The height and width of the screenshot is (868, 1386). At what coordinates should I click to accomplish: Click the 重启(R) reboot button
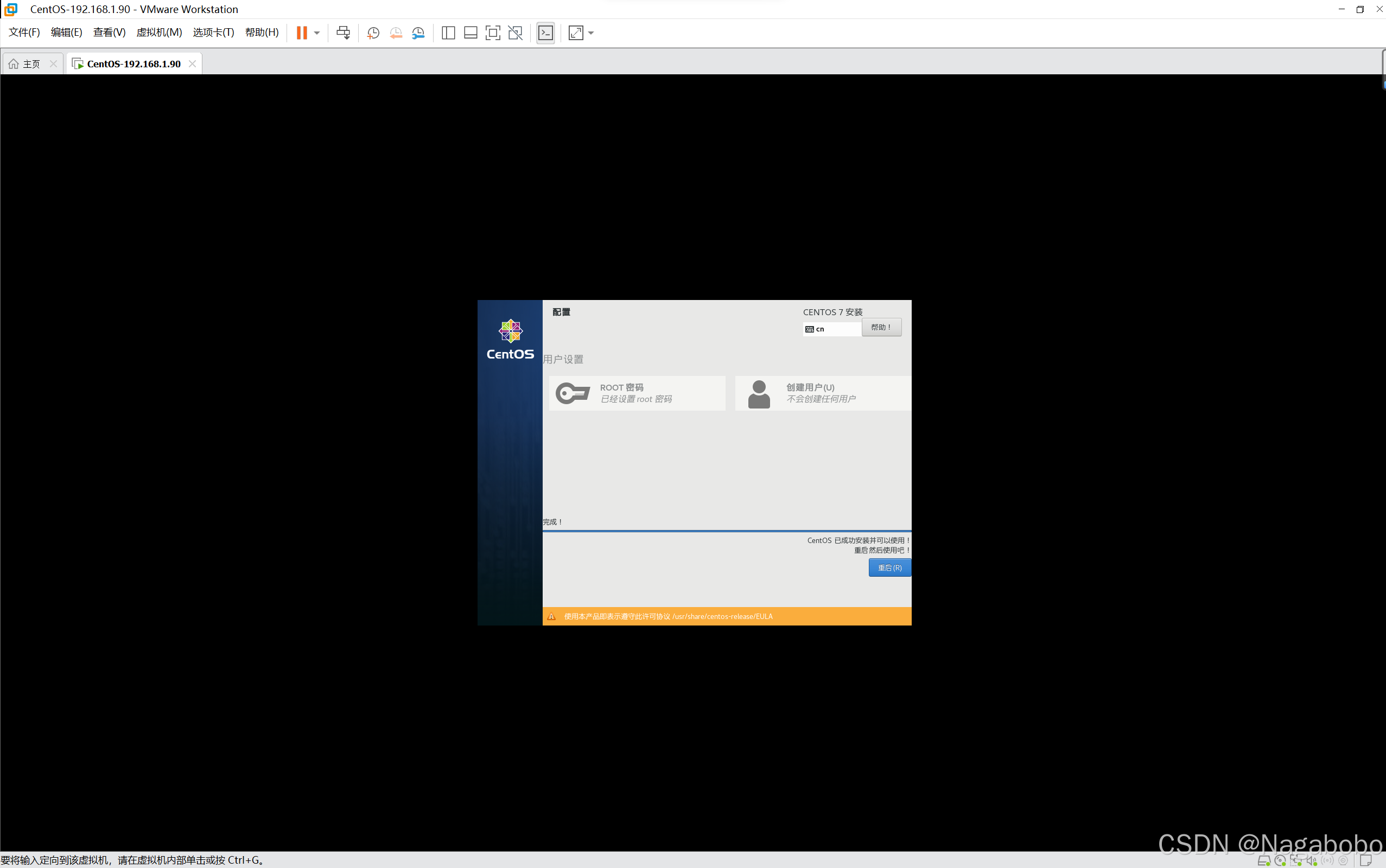click(889, 567)
